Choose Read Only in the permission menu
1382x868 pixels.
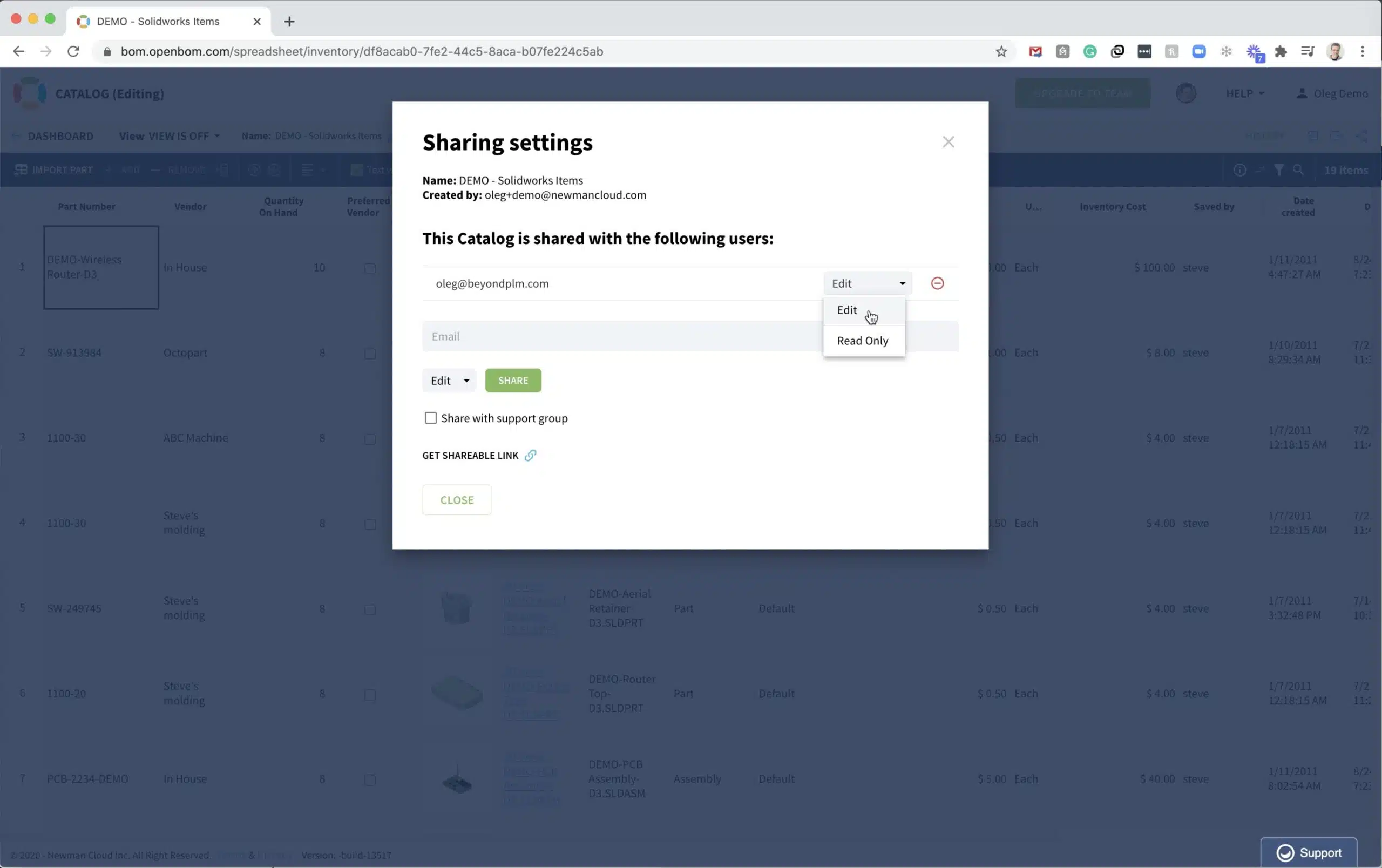864,341
